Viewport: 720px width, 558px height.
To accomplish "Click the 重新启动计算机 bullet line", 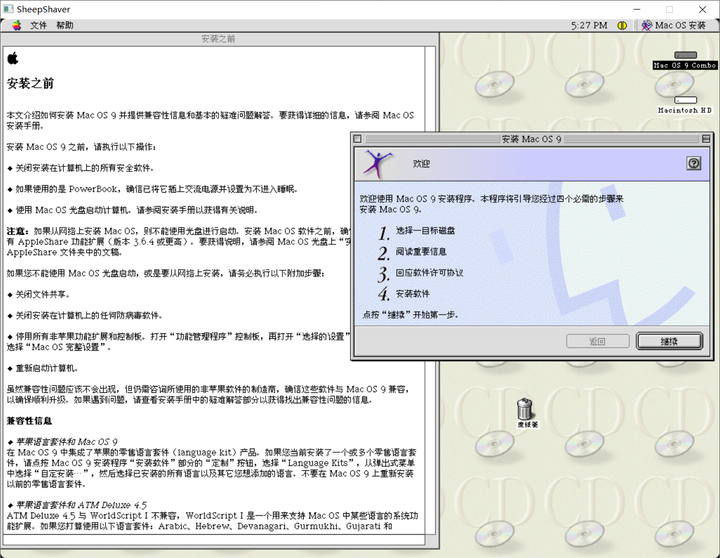I will point(46,368).
